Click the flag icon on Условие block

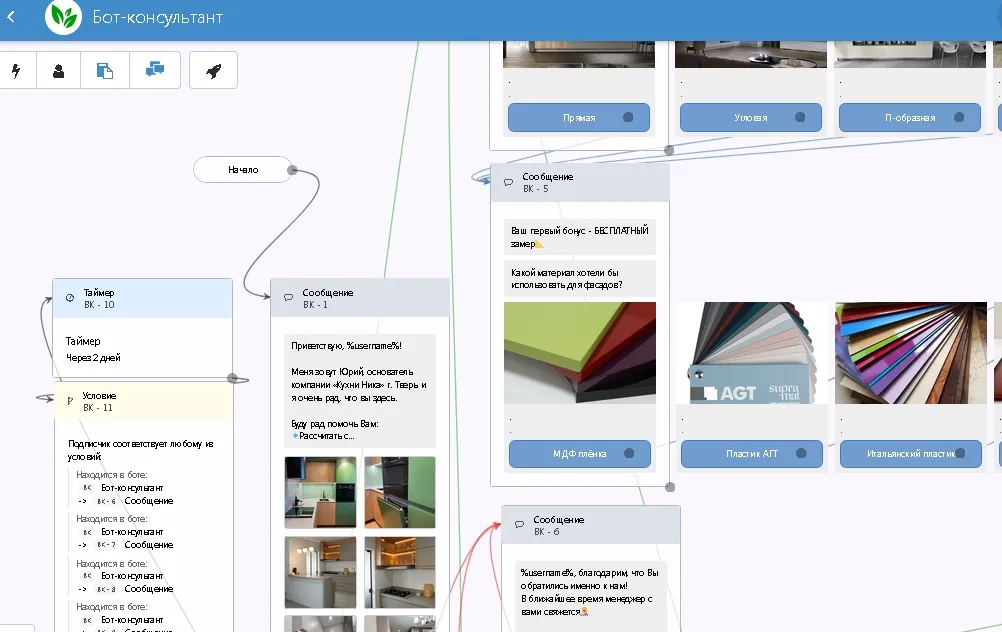point(70,401)
